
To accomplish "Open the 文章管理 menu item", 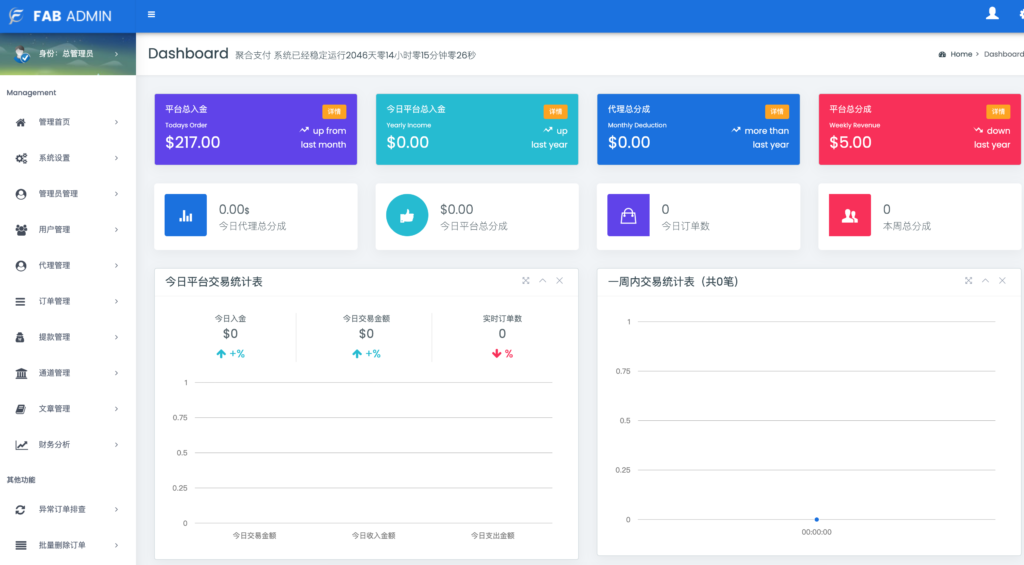I will (68, 409).
